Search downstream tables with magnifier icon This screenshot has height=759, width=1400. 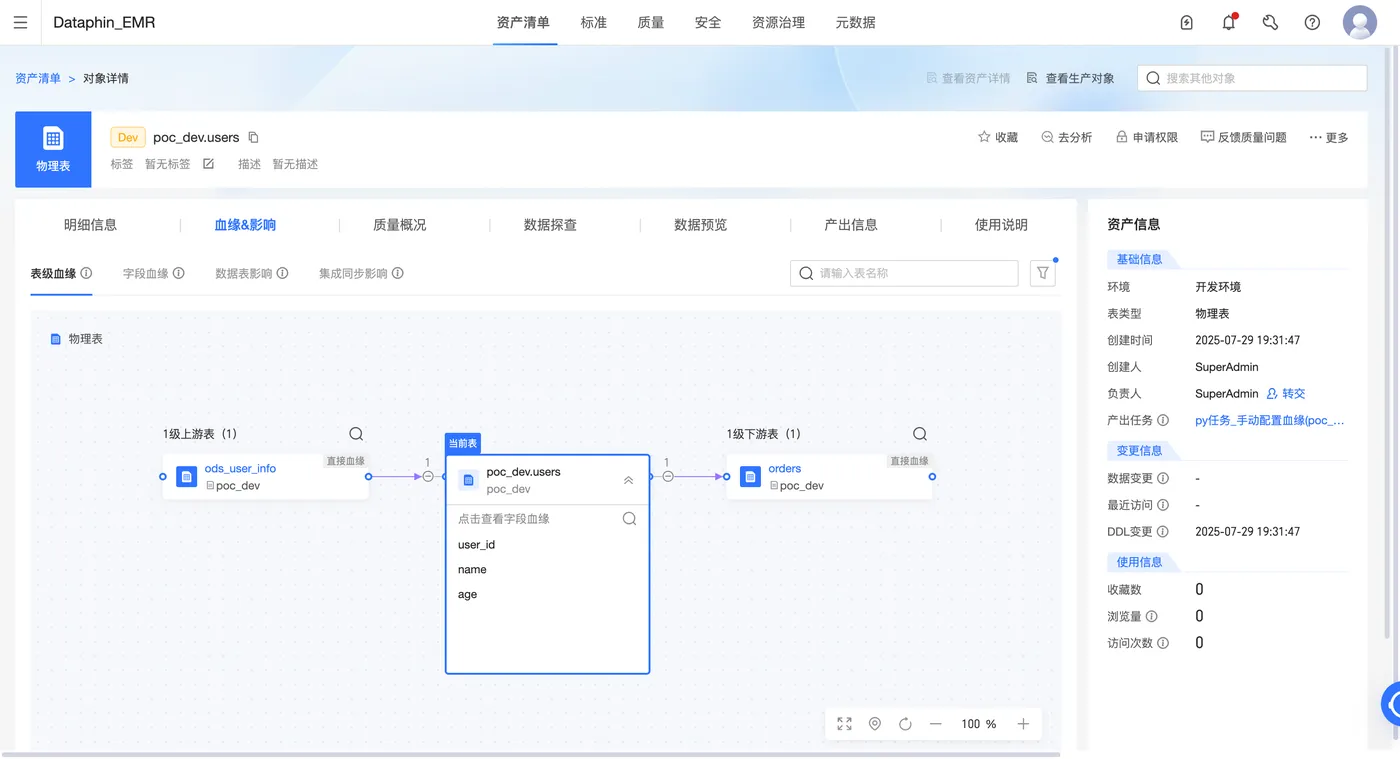(920, 434)
